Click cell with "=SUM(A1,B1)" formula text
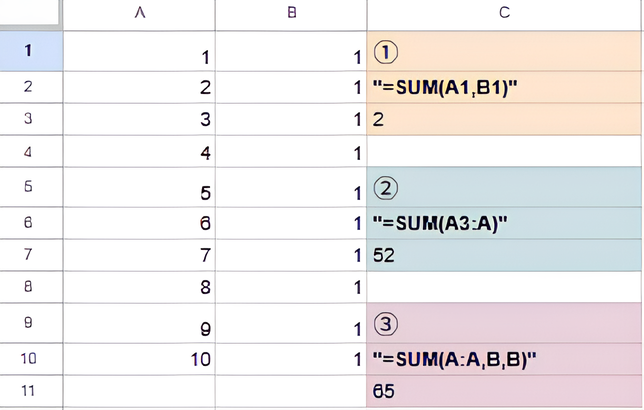Image resolution: width=644 pixels, height=410 pixels. 504,87
